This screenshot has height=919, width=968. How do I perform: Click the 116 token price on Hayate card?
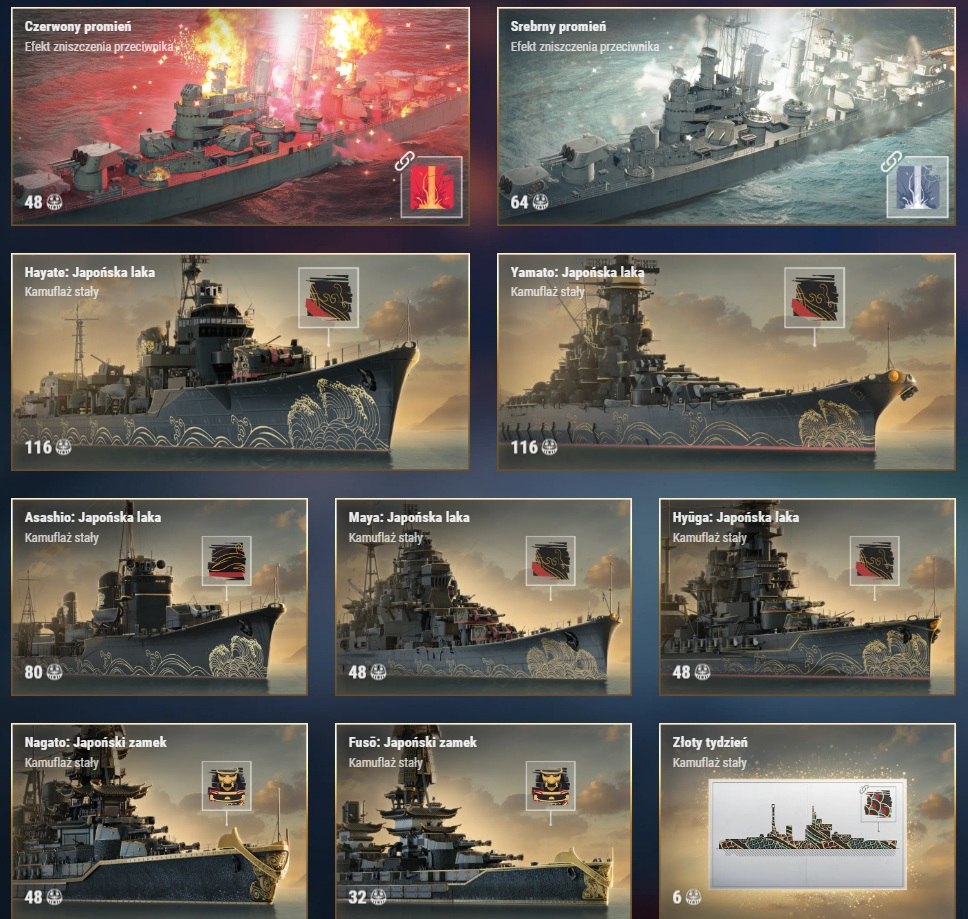pos(48,447)
